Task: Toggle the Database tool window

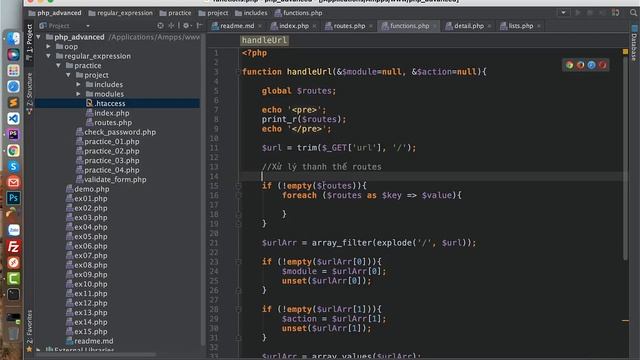Action: [x=634, y=44]
